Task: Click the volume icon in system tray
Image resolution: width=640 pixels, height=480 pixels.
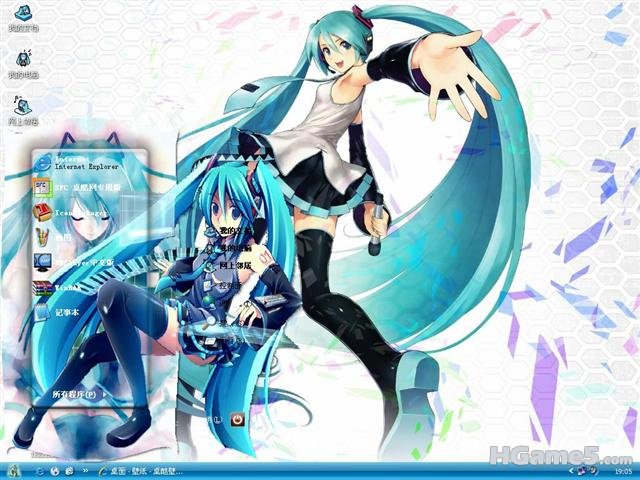Action: (593, 471)
